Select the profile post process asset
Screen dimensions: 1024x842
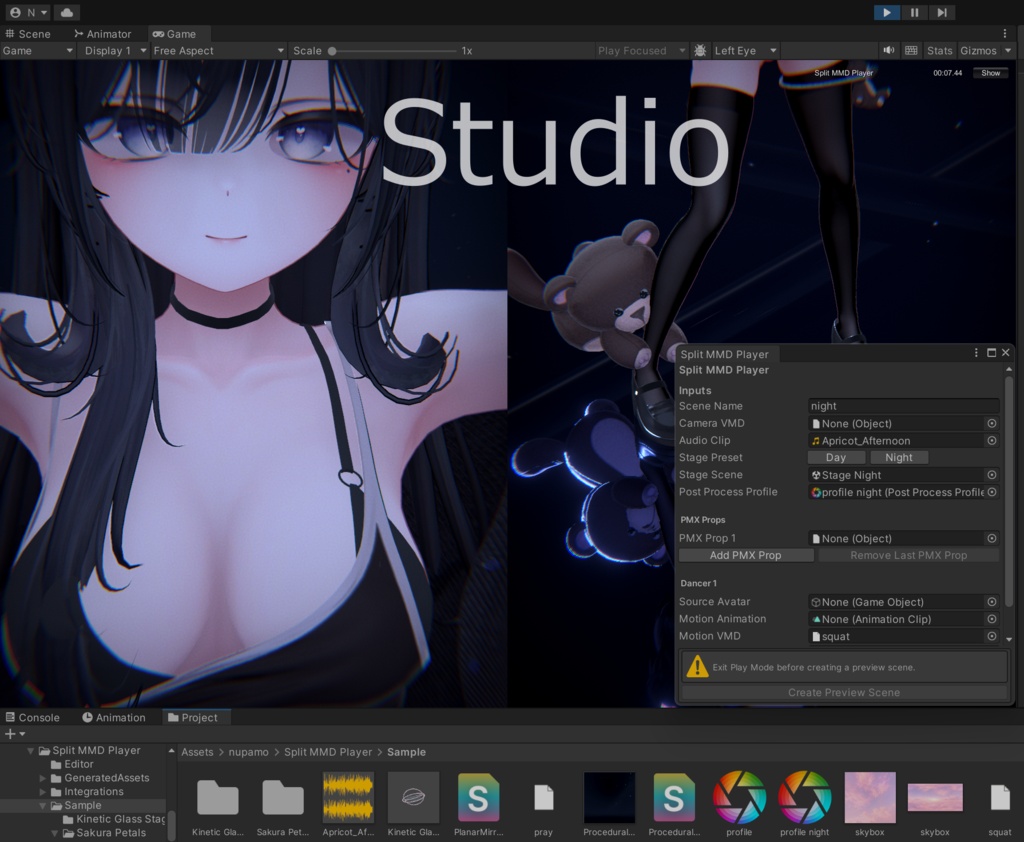point(739,797)
